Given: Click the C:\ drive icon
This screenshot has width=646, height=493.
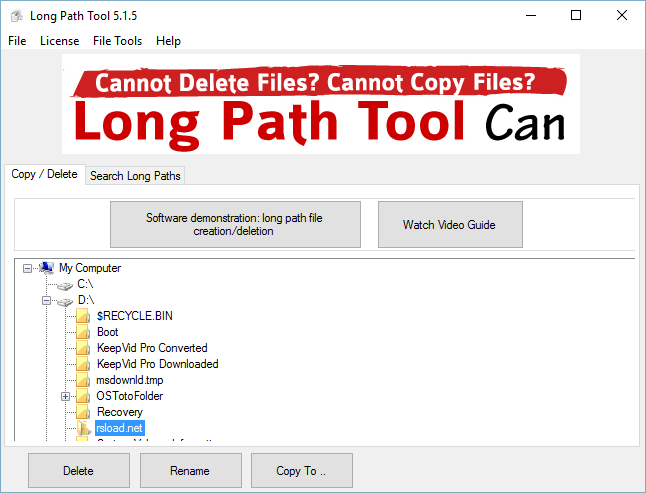Looking at the screenshot, I should click(65, 285).
